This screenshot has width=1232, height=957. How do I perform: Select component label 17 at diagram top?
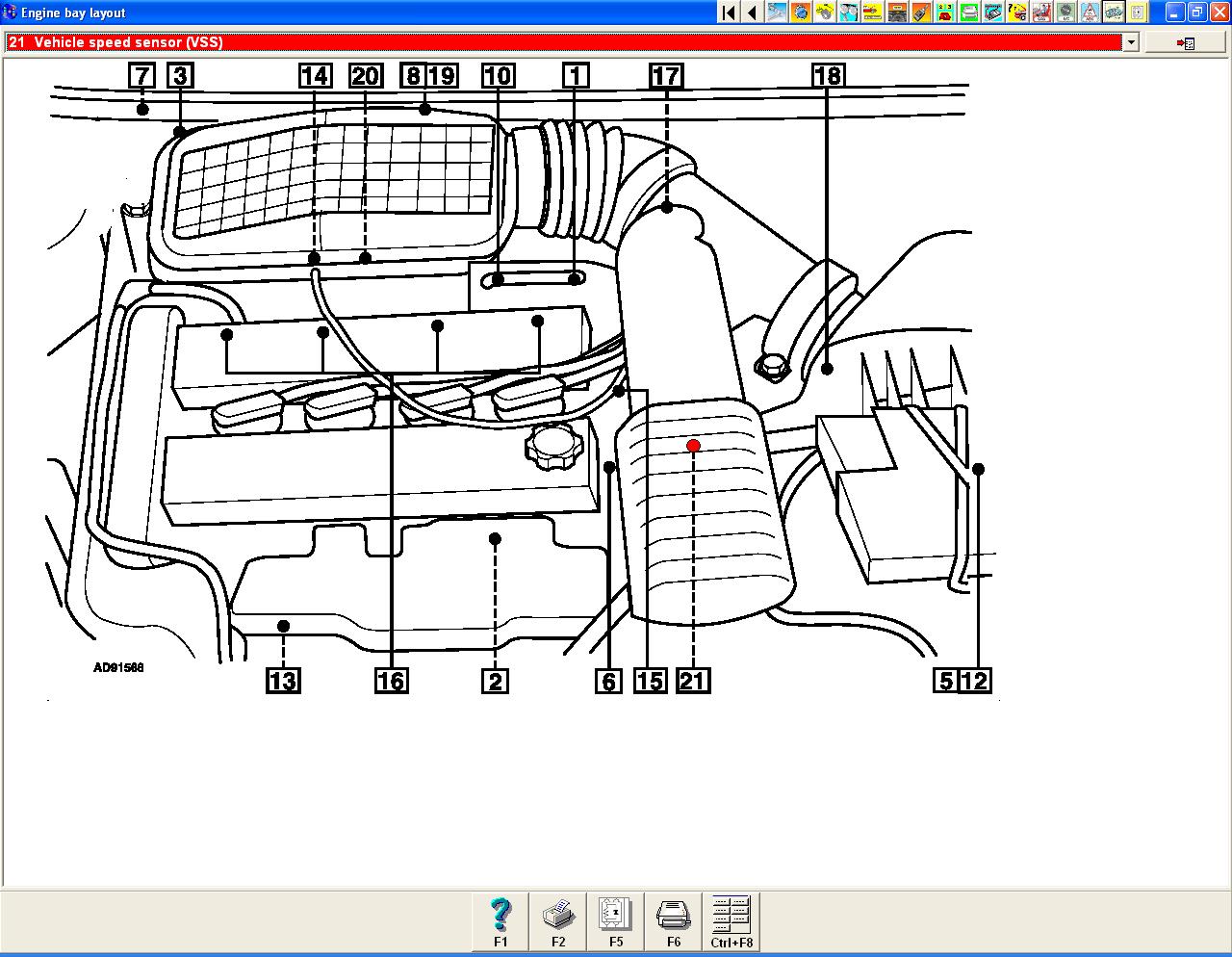[666, 76]
